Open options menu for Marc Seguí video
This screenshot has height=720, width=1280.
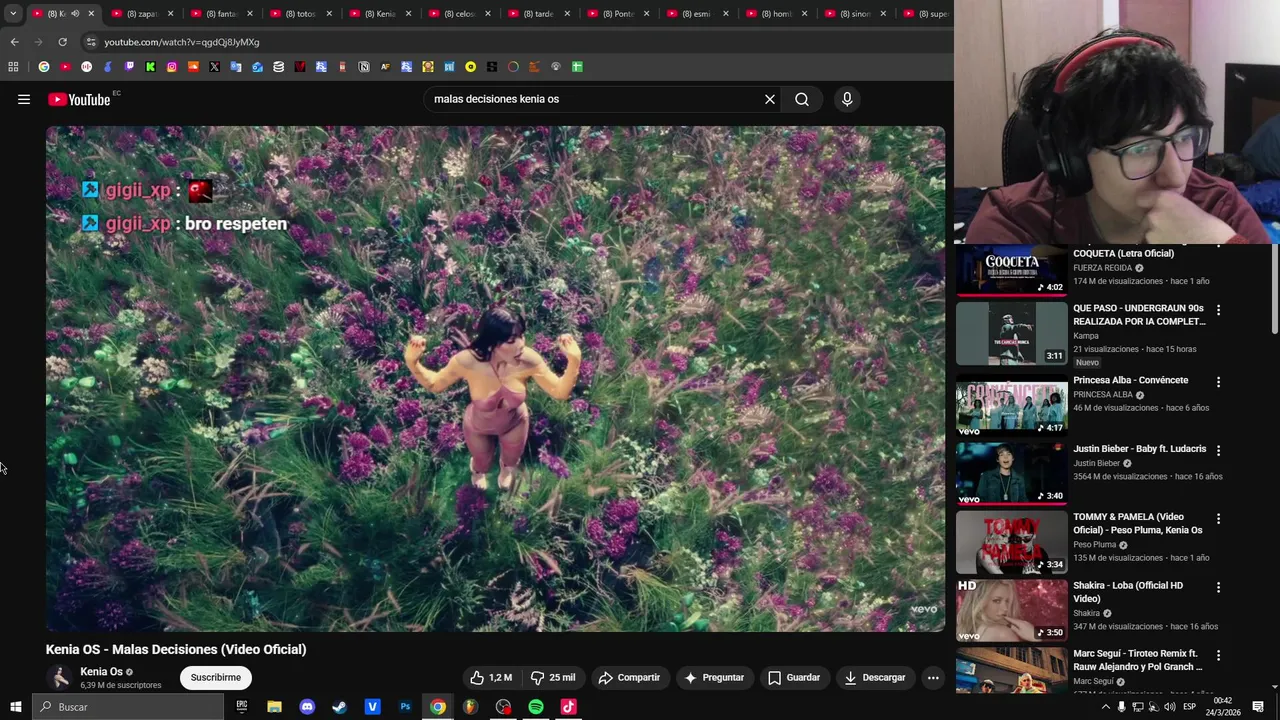tap(1218, 656)
